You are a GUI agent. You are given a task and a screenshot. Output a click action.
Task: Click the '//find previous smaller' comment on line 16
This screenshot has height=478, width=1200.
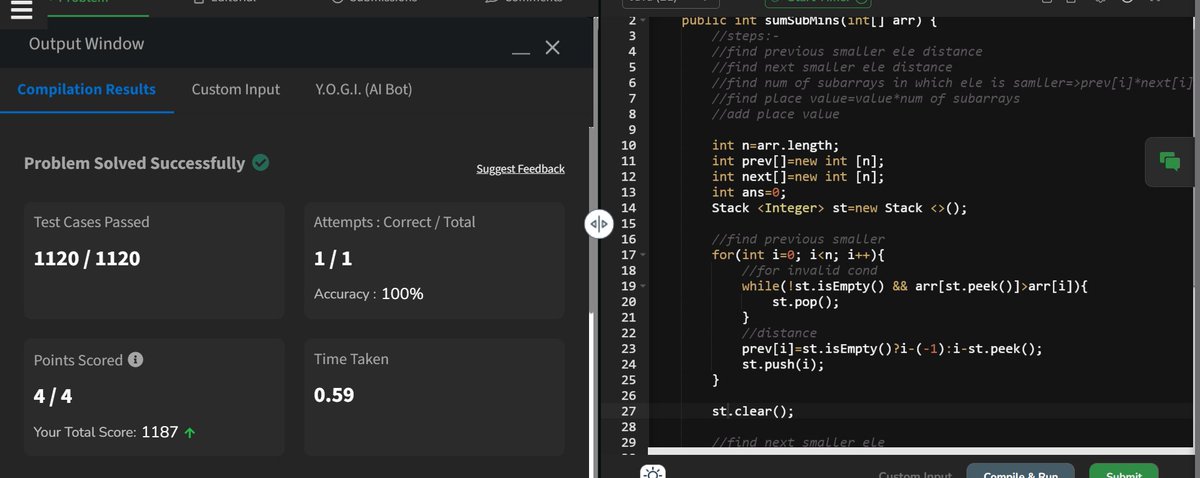coord(798,239)
